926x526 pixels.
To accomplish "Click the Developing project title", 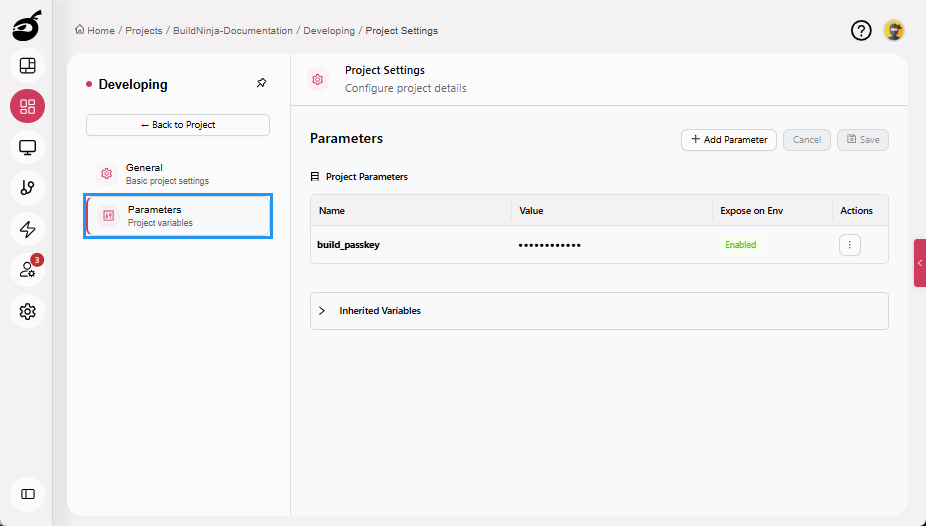I will 133,84.
